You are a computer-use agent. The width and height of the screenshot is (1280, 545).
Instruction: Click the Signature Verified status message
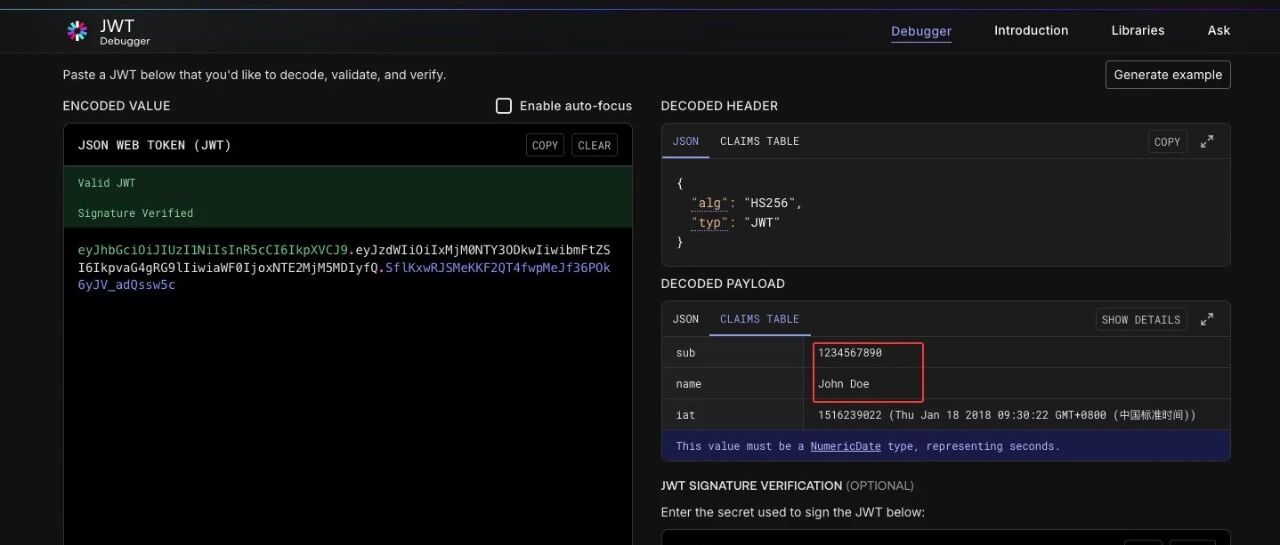135,213
